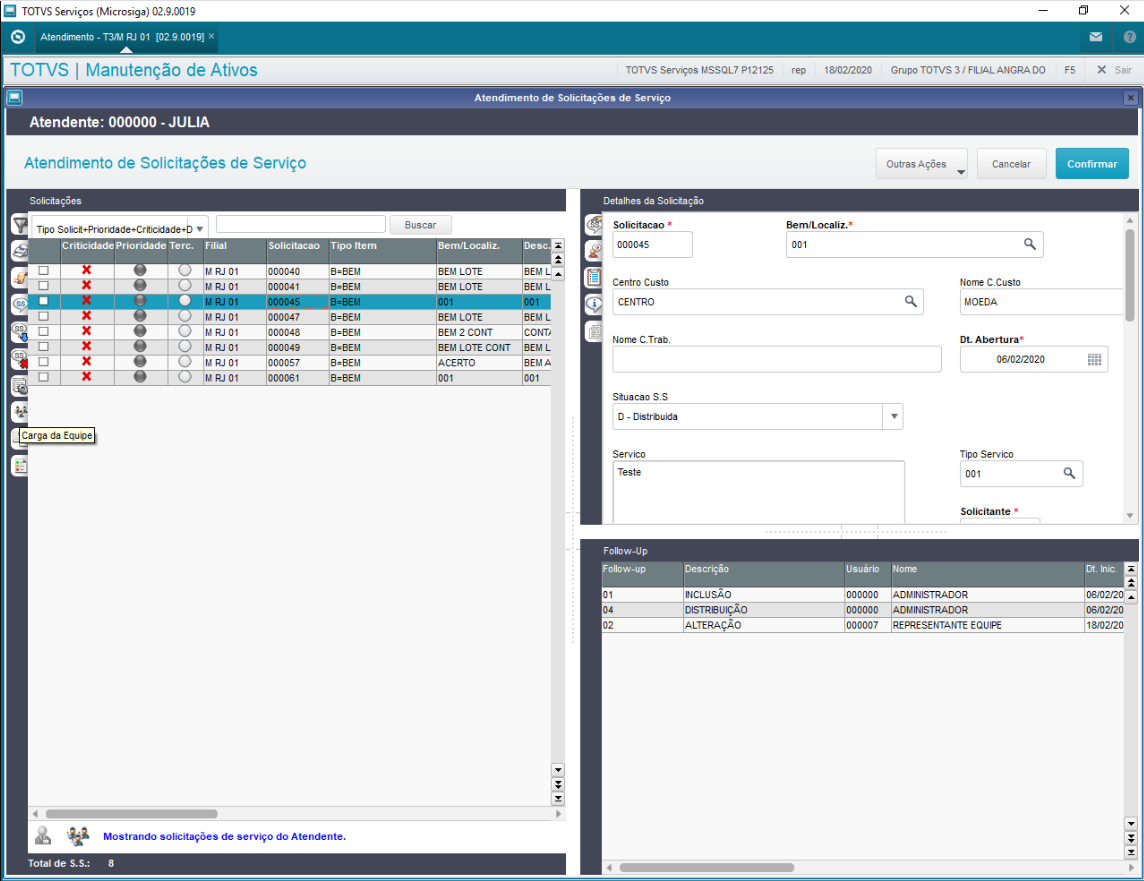The width and height of the screenshot is (1144, 881).
Task: Click the Buscar button
Action: pos(420,225)
